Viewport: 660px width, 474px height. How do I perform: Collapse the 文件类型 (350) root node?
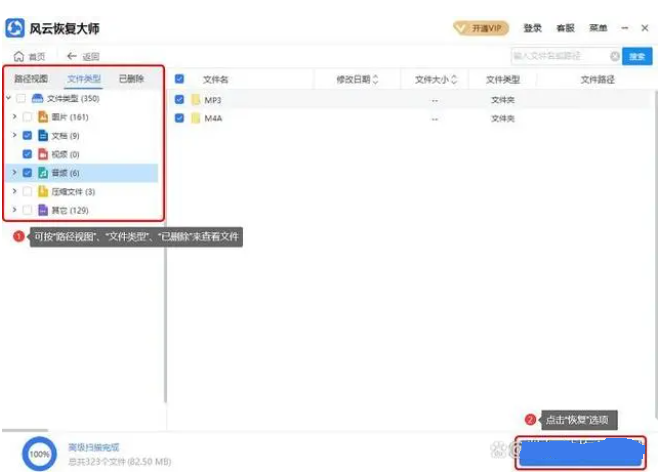click(8, 98)
